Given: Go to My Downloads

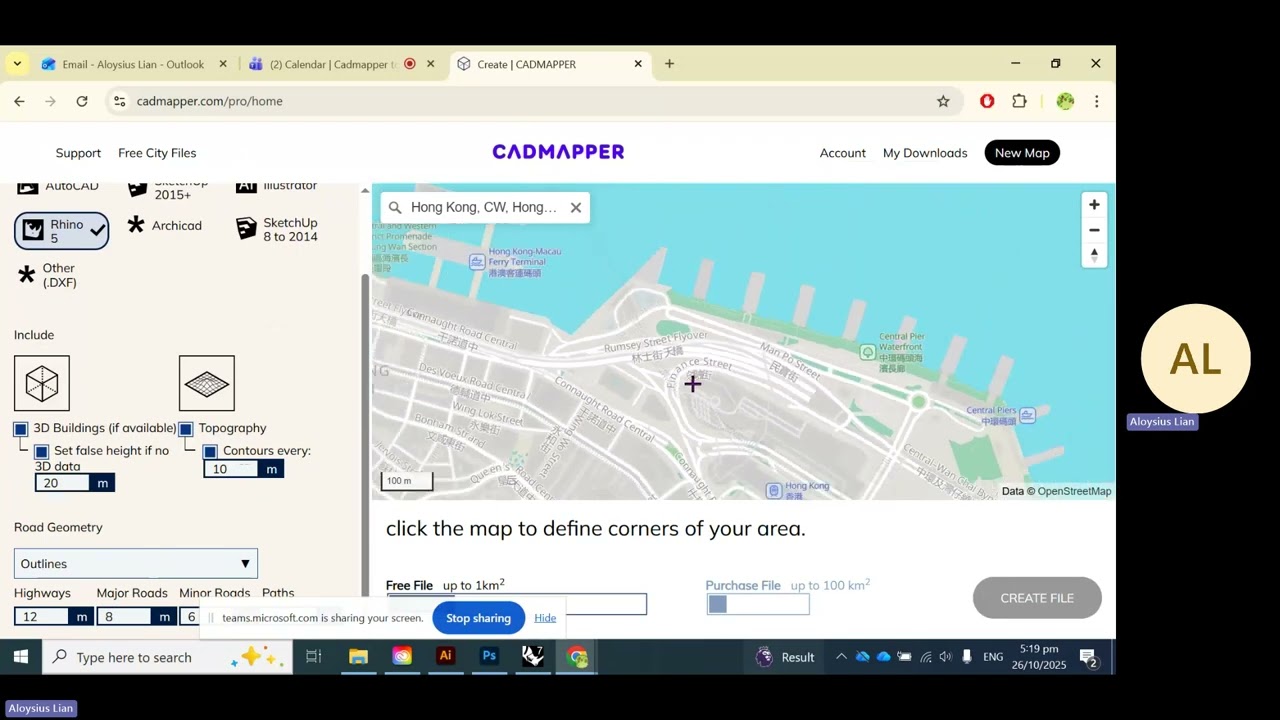Looking at the screenshot, I should [925, 153].
